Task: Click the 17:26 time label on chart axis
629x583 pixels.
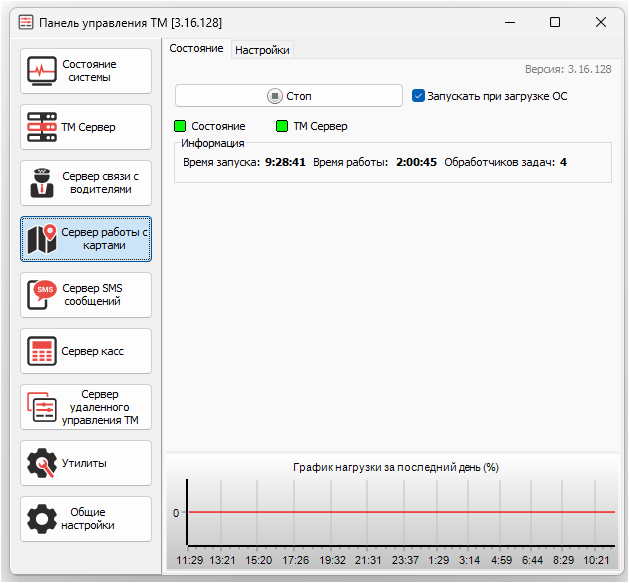Action: 296,560
